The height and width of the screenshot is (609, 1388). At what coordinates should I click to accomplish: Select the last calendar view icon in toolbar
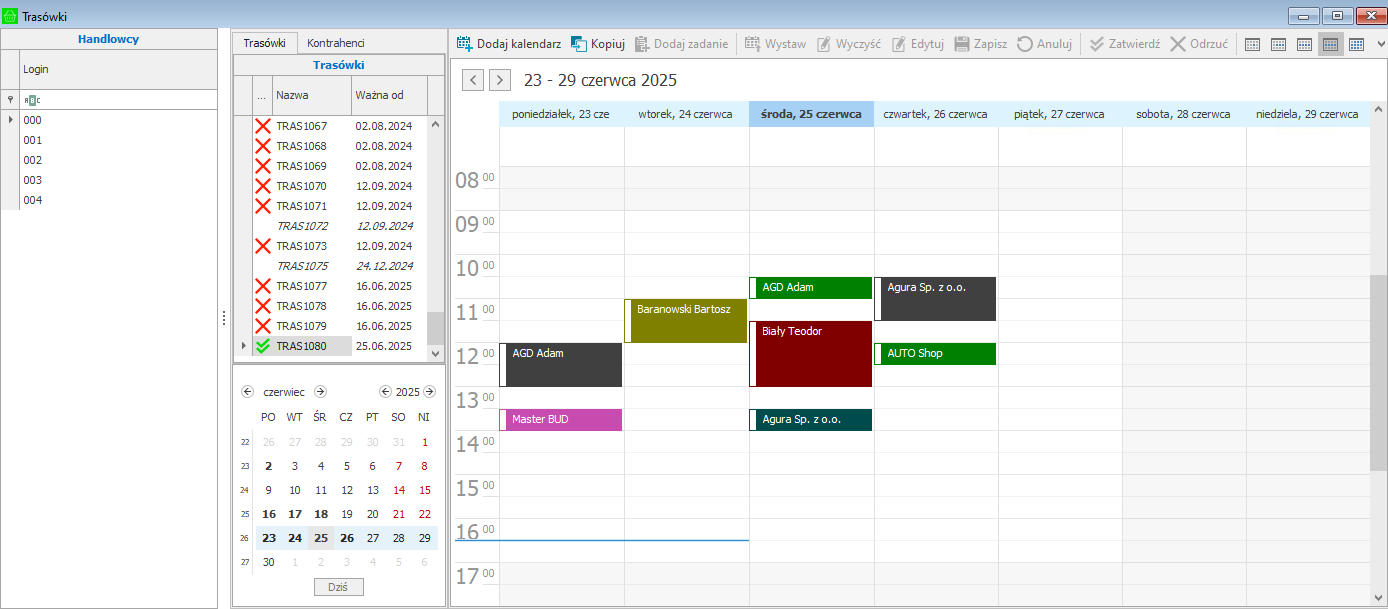[x=1356, y=44]
